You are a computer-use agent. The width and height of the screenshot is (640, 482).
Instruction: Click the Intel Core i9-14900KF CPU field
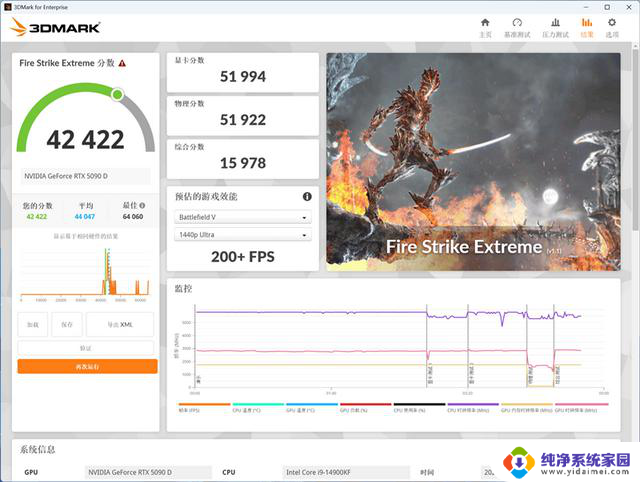click(346, 472)
